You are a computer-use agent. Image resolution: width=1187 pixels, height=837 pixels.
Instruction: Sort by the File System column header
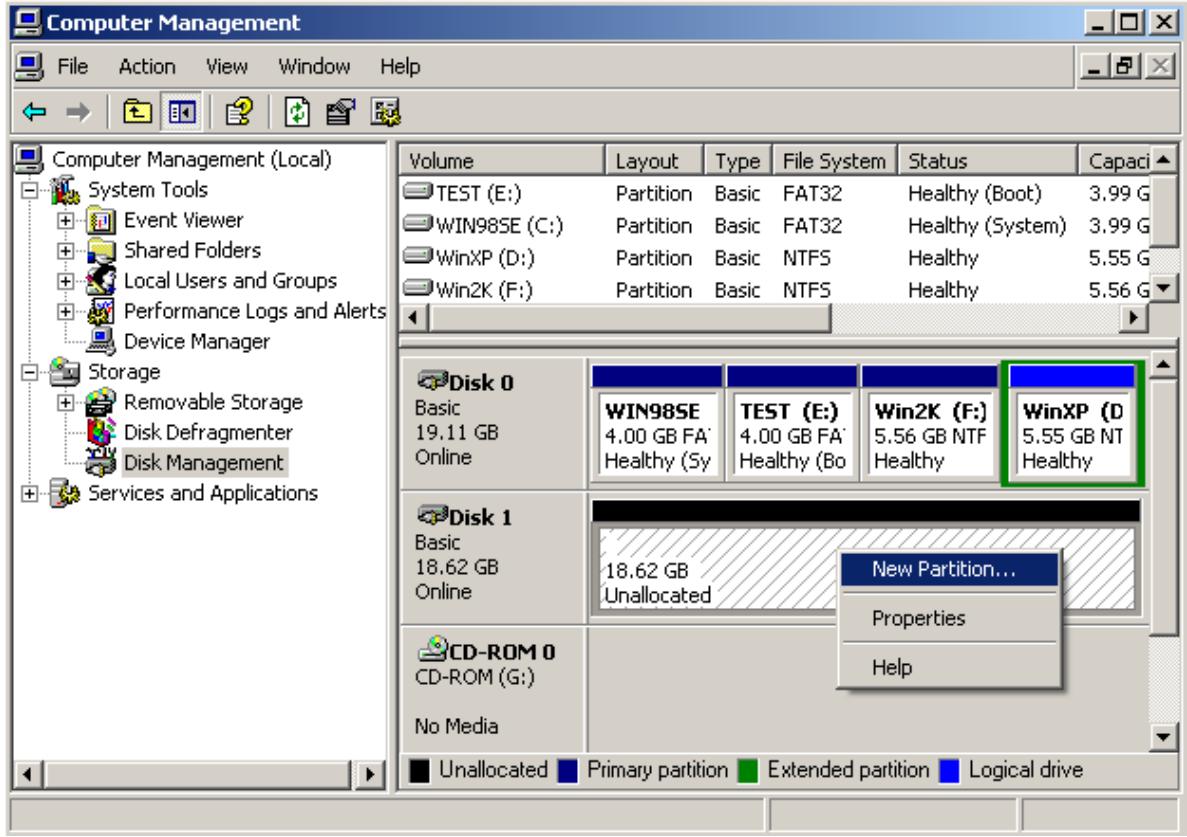(x=834, y=160)
